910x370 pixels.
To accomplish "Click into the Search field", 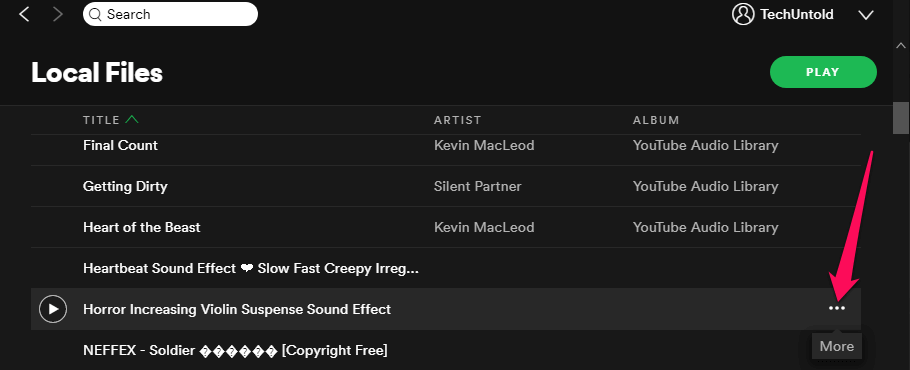I will 170,14.
